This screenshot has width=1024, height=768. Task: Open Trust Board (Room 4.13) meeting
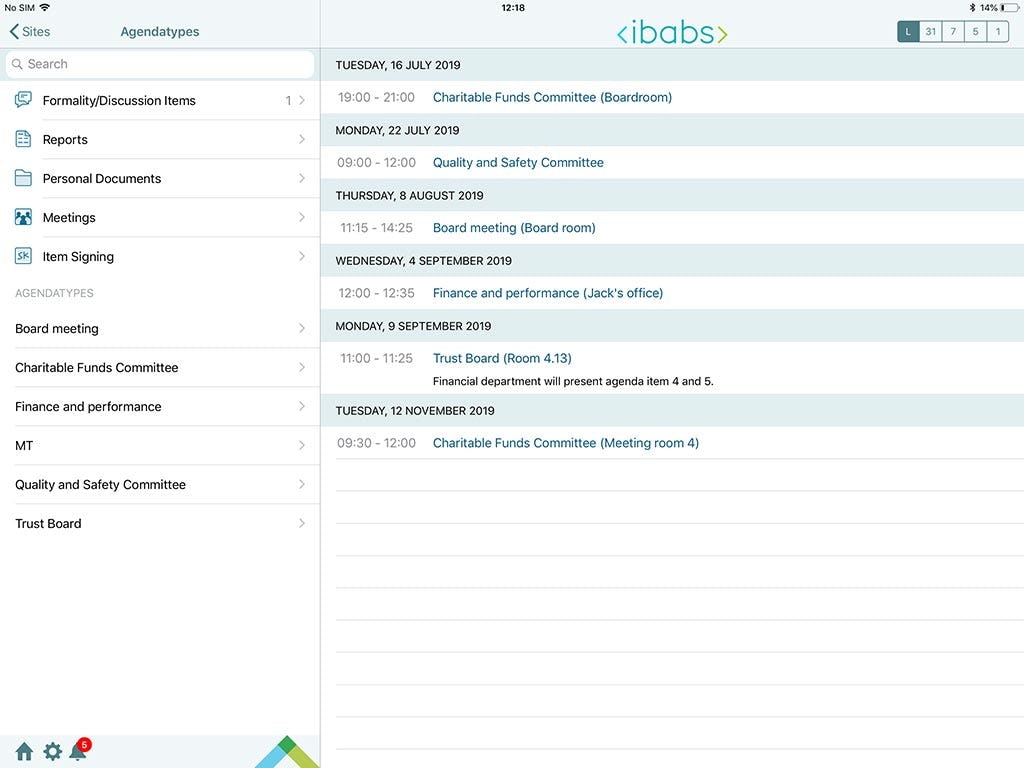(x=502, y=359)
